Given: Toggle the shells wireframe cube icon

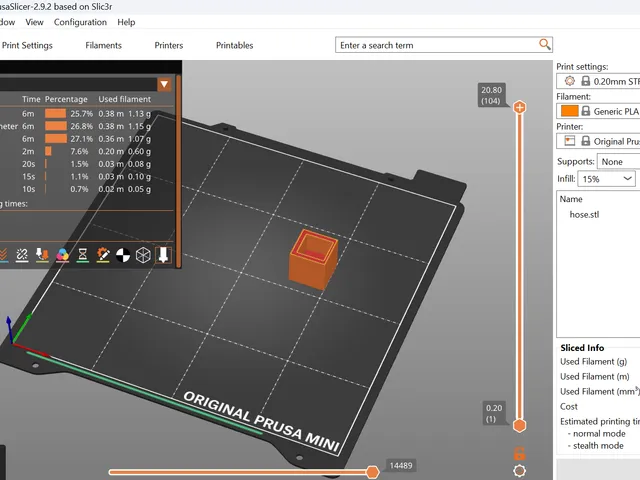Looking at the screenshot, I should pos(143,255).
